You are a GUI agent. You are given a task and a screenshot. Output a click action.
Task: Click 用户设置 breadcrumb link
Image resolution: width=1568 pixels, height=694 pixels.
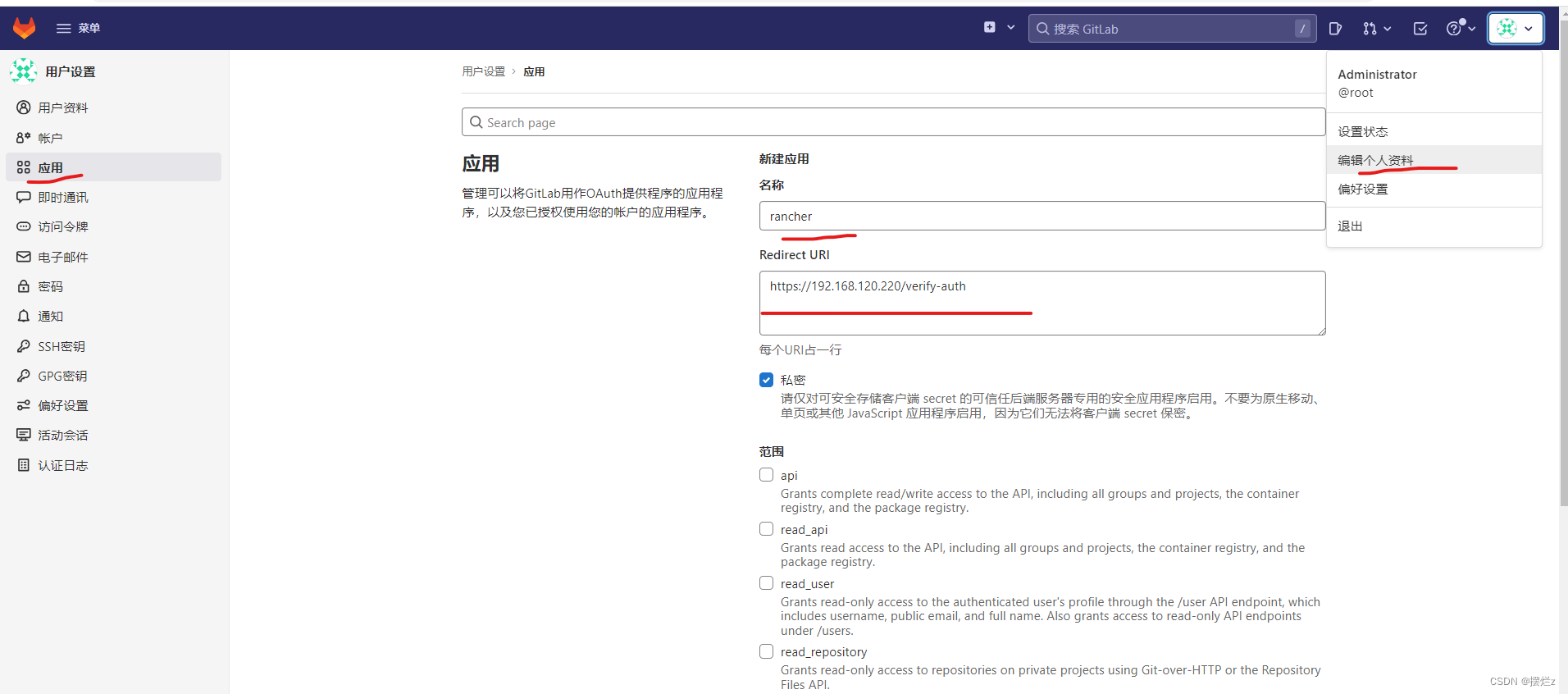(484, 71)
